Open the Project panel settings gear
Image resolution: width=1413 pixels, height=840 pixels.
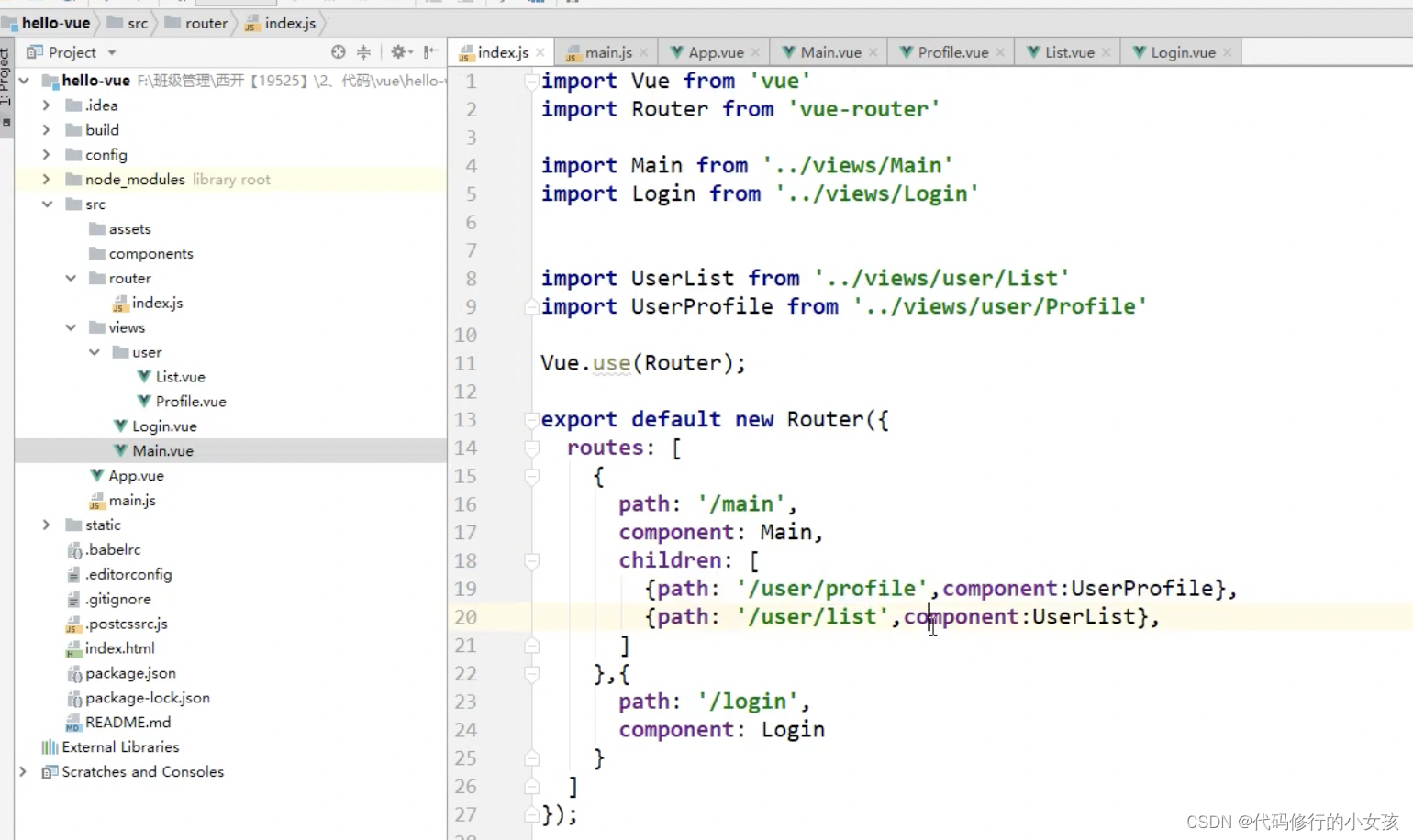(x=399, y=52)
